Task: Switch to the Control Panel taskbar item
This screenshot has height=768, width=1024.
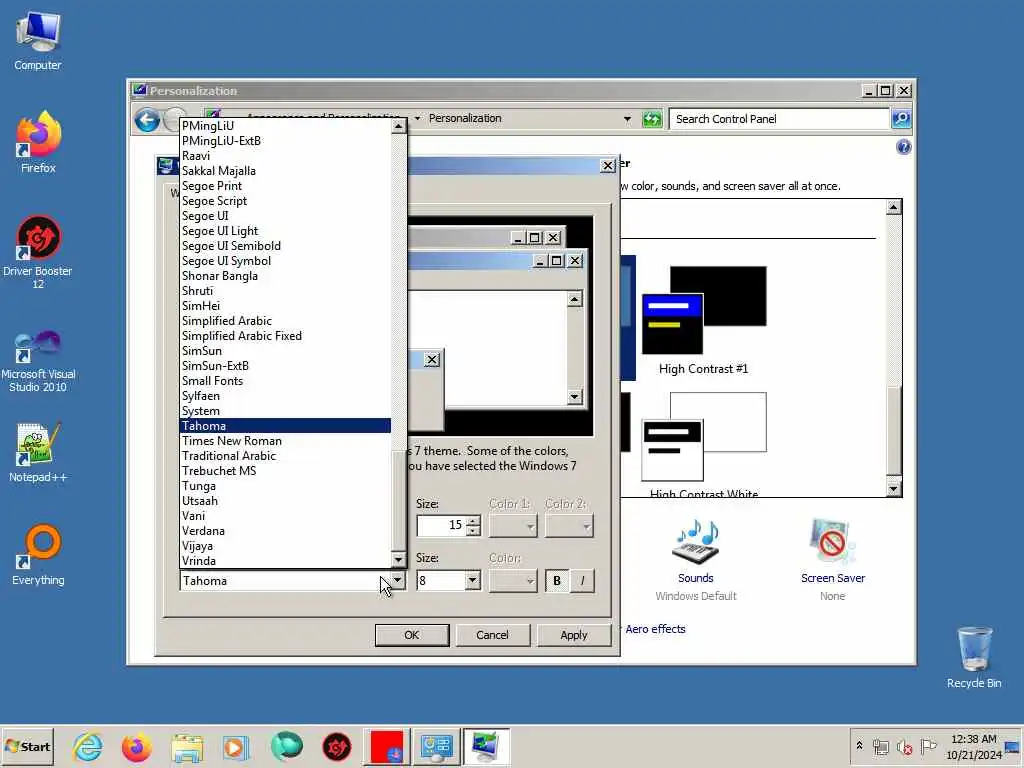Action: pyautogui.click(x=436, y=747)
